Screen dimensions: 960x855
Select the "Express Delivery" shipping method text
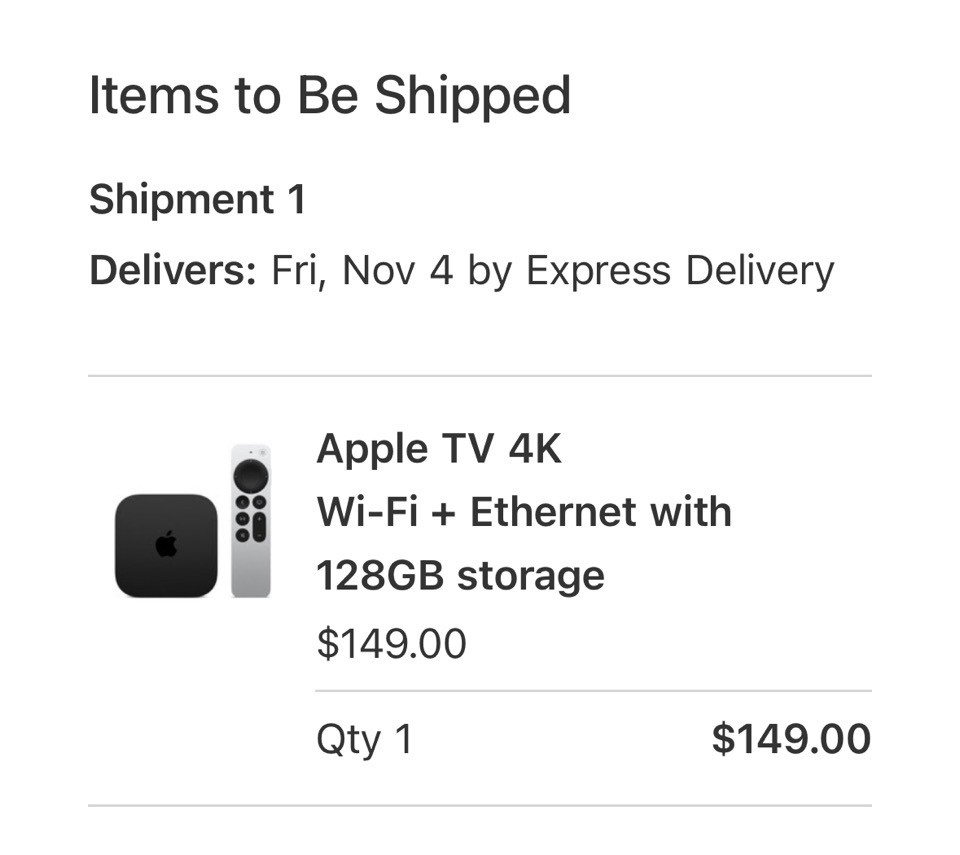tap(680, 271)
